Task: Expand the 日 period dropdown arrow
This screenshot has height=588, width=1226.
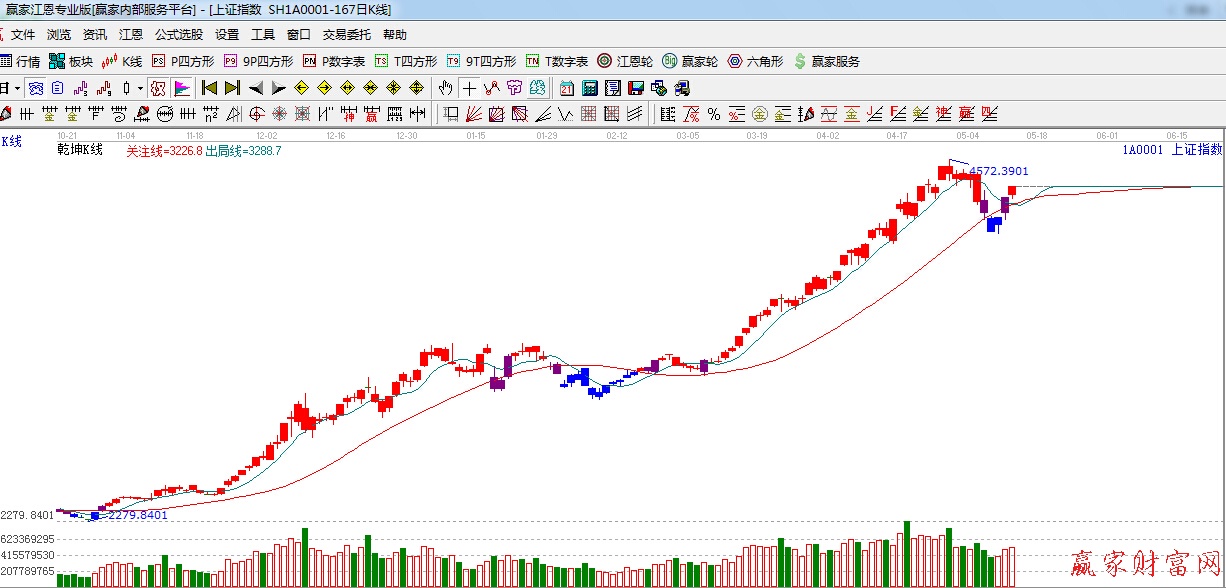Action: (16, 88)
